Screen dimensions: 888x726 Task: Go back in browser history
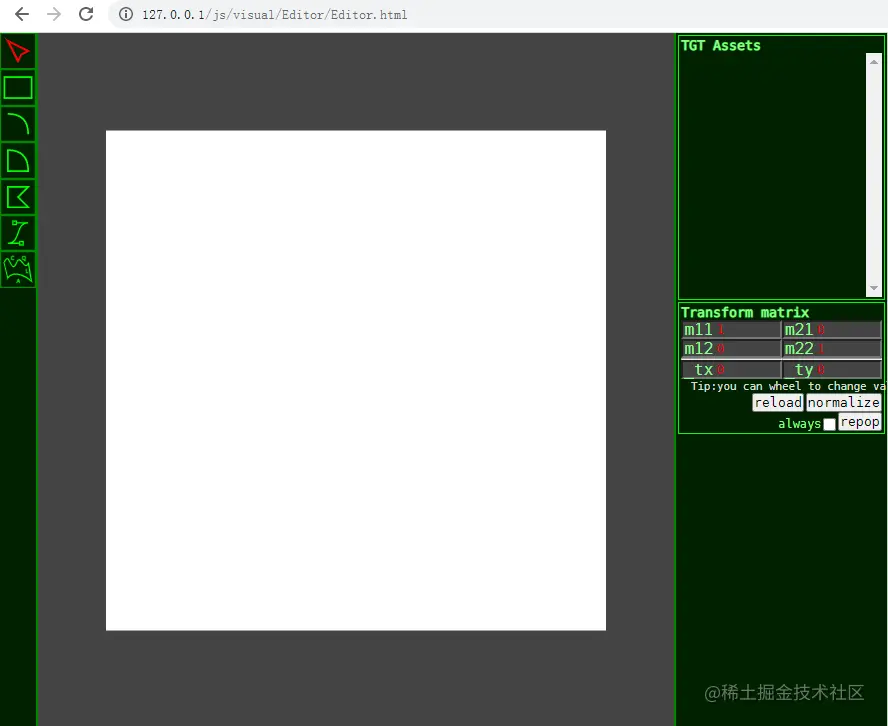[x=22, y=14]
